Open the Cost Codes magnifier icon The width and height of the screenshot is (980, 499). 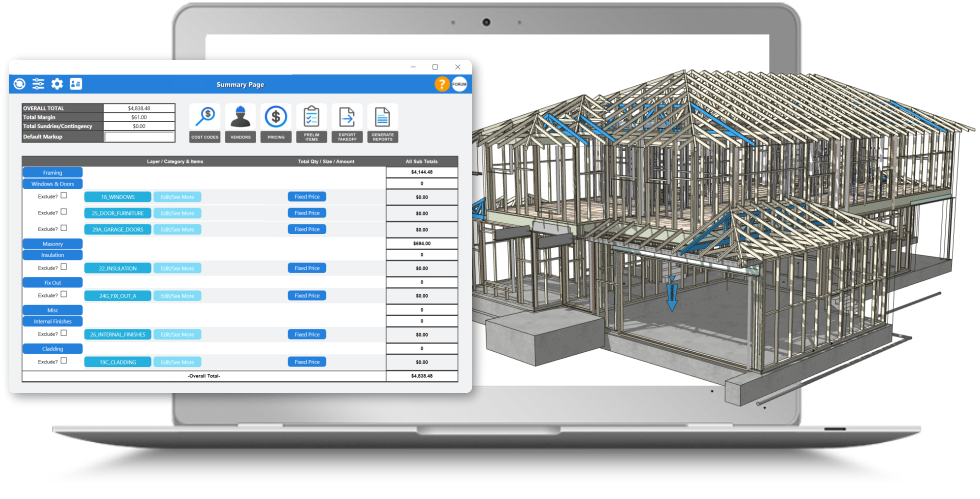point(204,116)
